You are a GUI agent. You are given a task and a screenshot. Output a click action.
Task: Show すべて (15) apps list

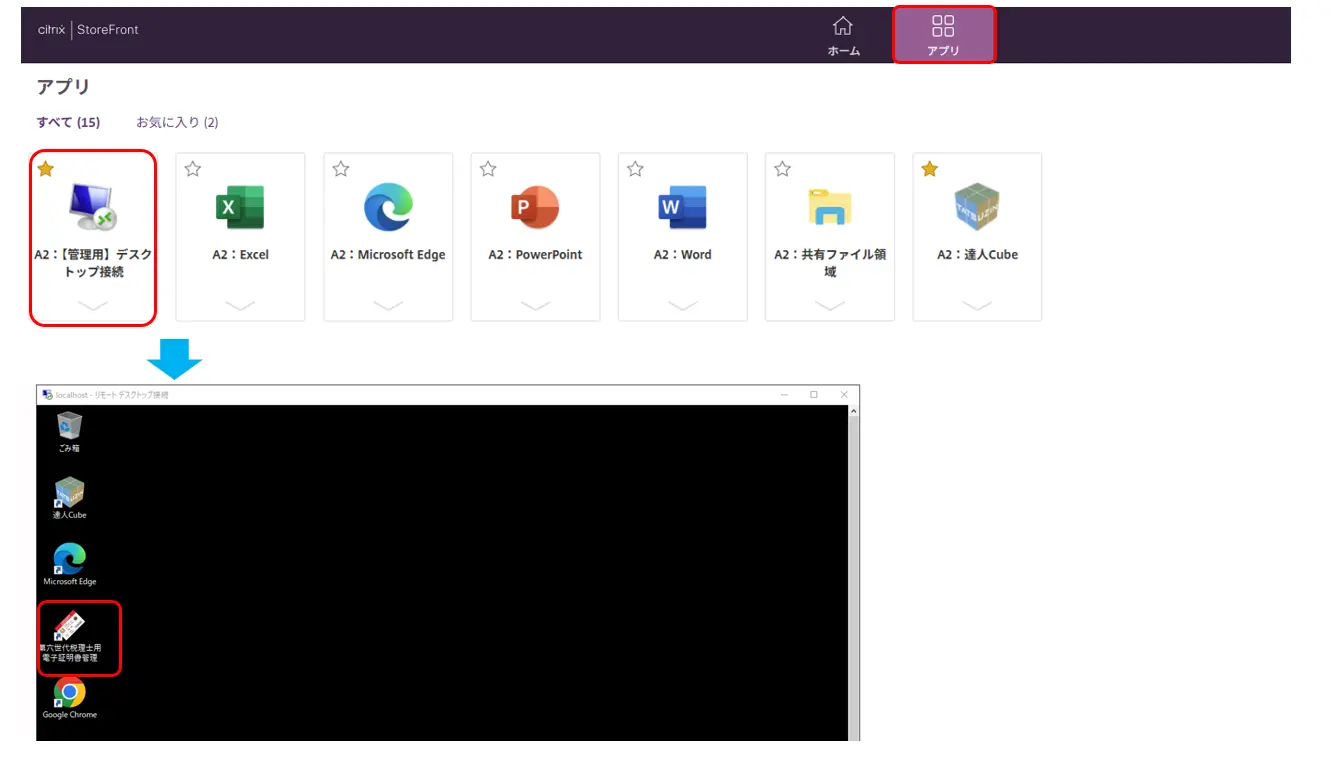68,122
